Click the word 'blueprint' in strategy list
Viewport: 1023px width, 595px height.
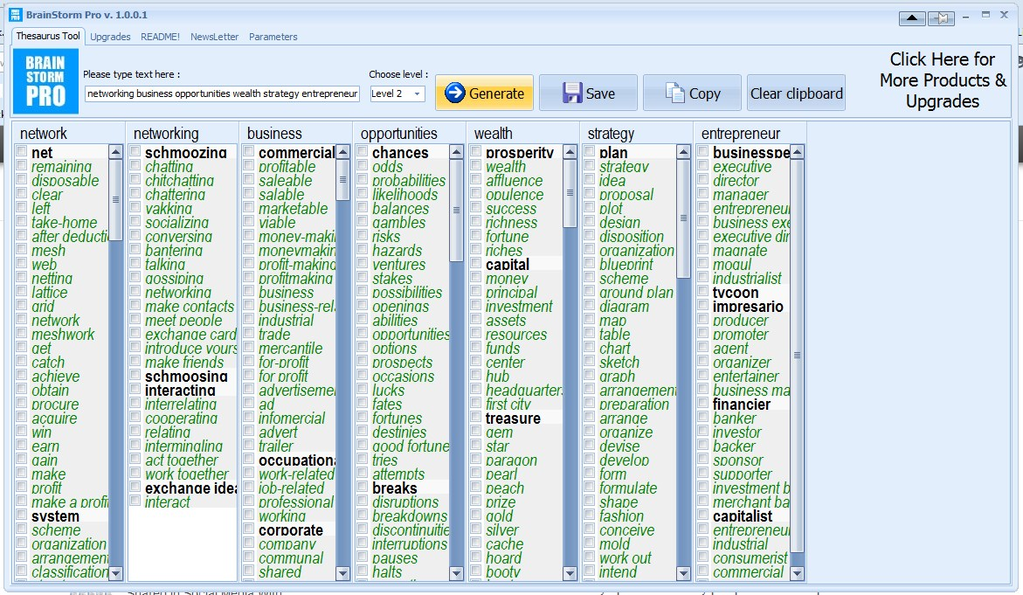[626, 264]
